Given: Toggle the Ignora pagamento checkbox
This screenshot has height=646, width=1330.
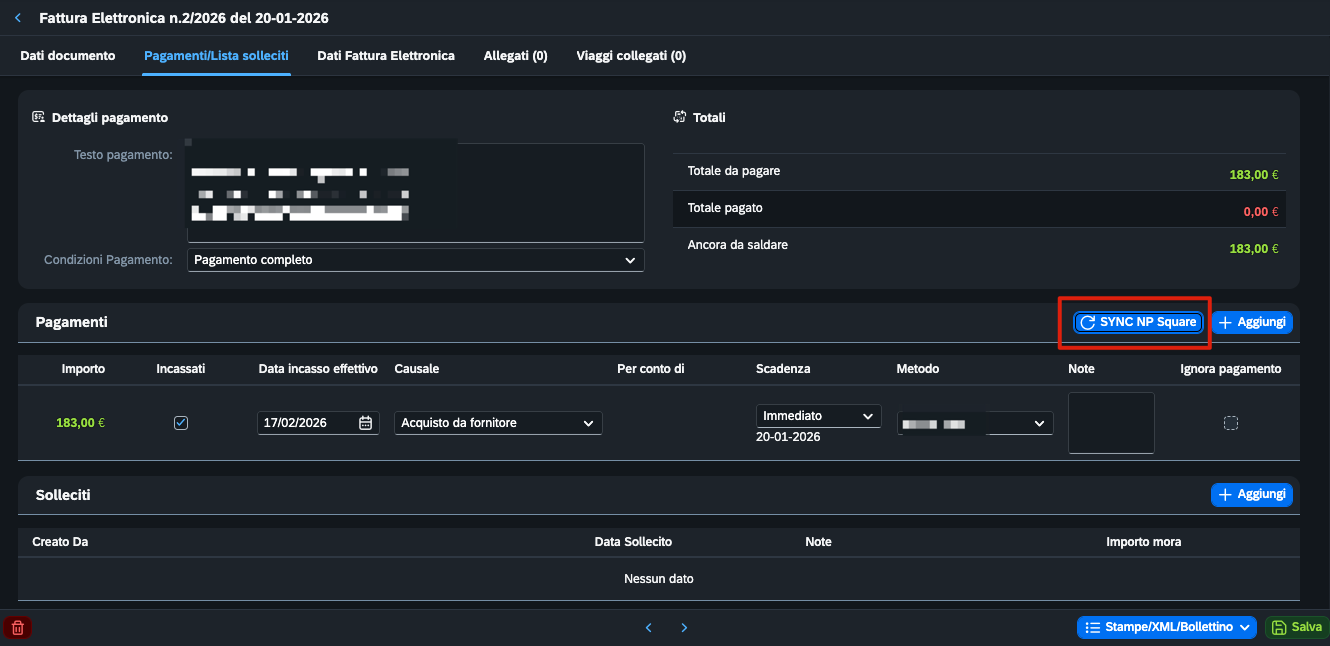Looking at the screenshot, I should coord(1231,423).
